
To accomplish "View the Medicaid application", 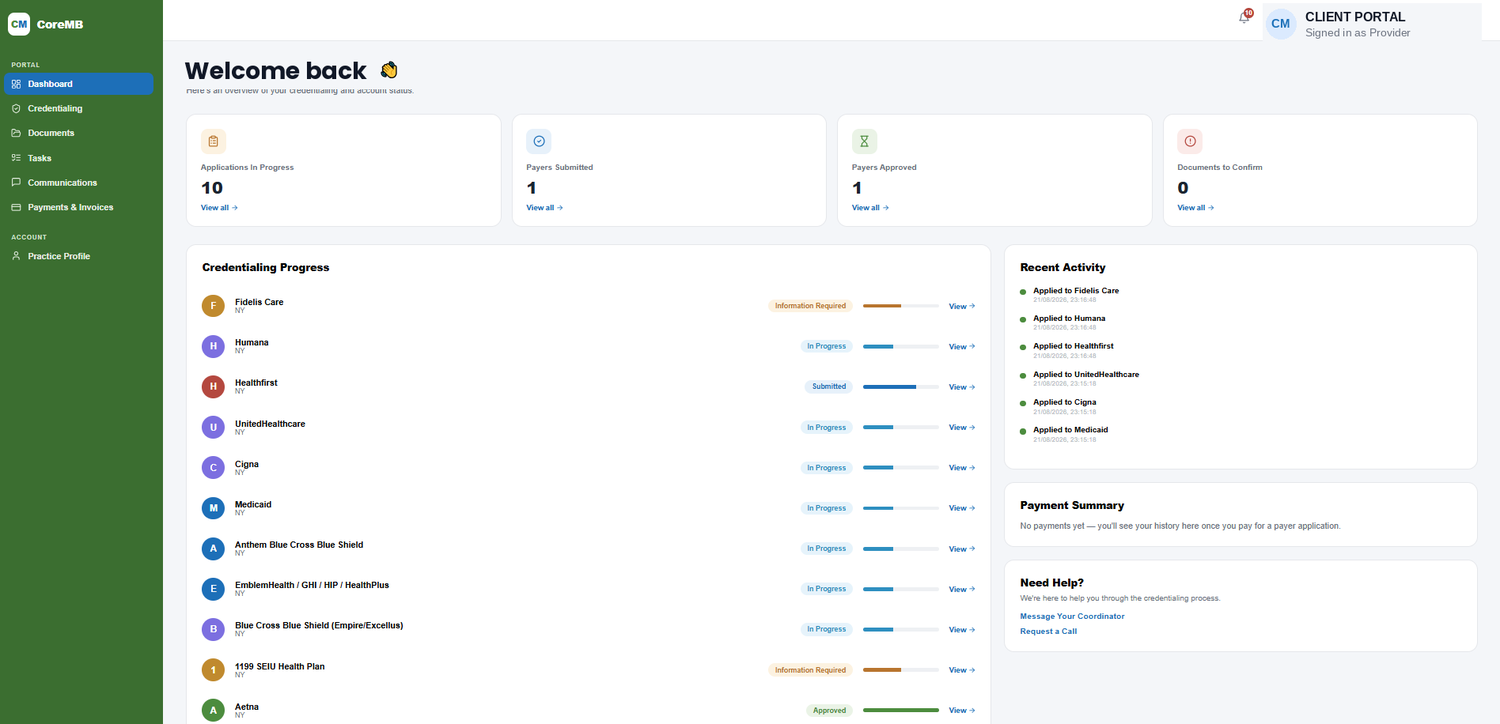I will point(962,508).
